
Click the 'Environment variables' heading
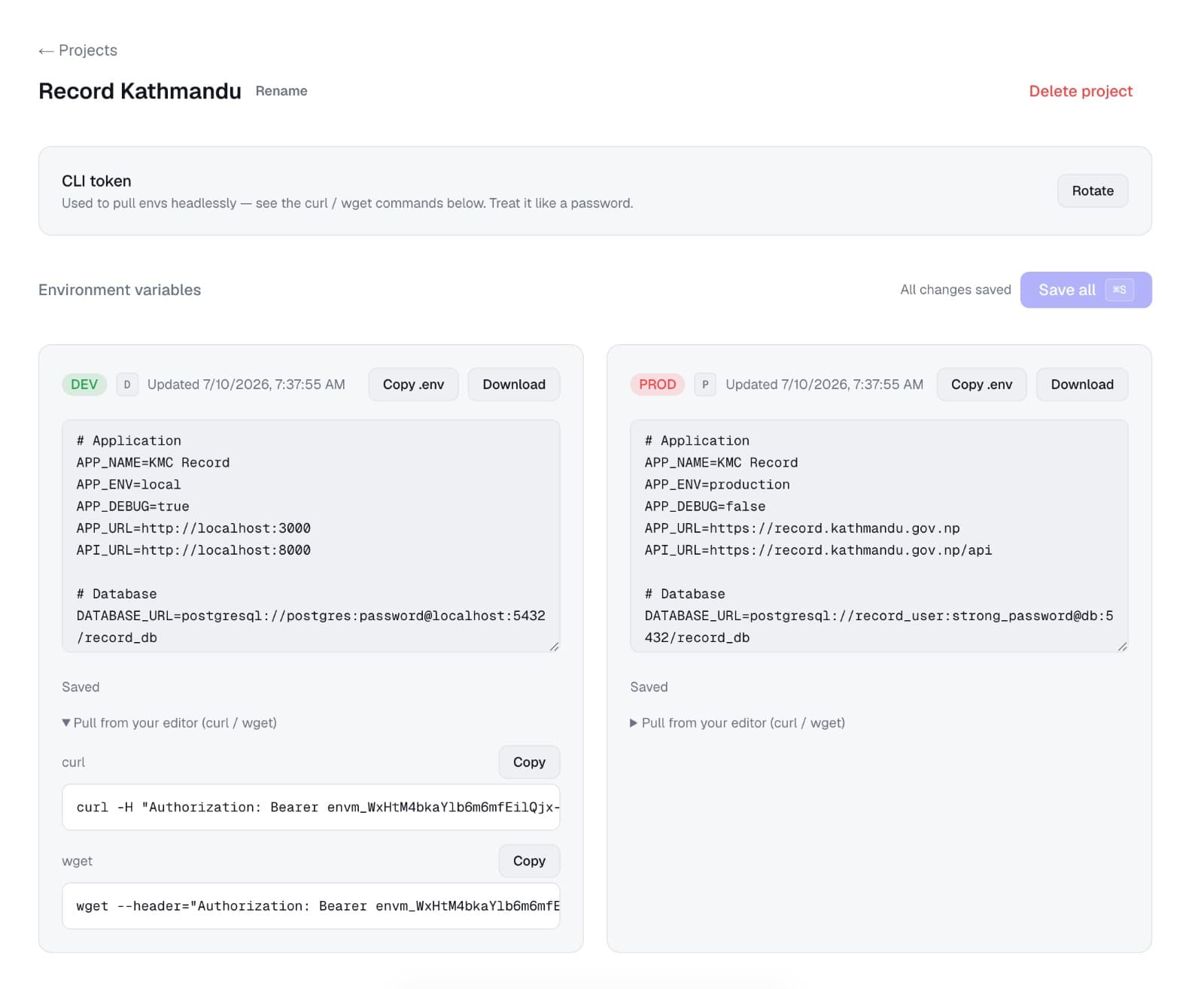click(120, 290)
